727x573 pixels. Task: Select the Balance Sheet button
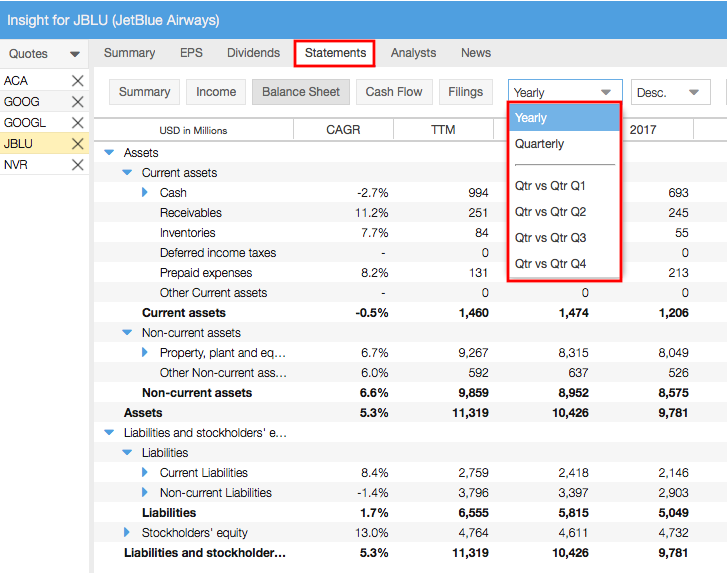tap(301, 92)
